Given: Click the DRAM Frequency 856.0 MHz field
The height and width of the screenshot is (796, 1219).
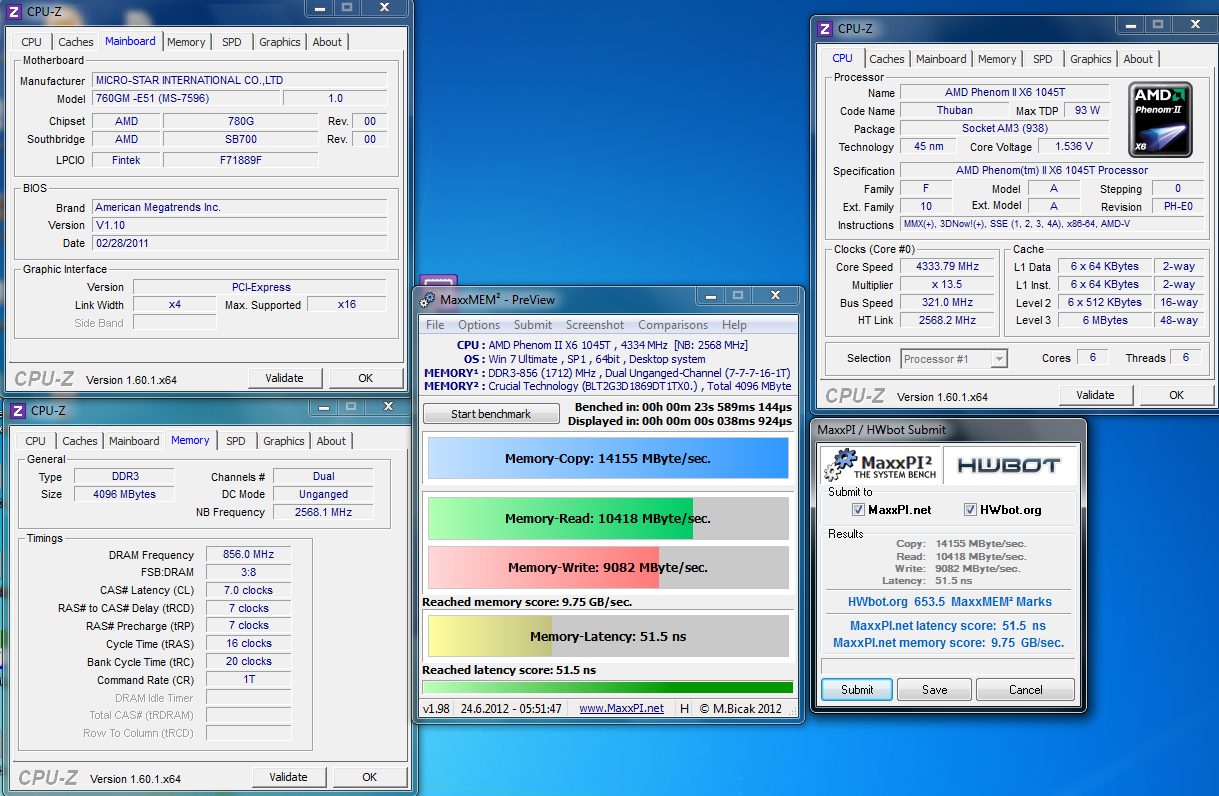Looking at the screenshot, I should coord(248,555).
